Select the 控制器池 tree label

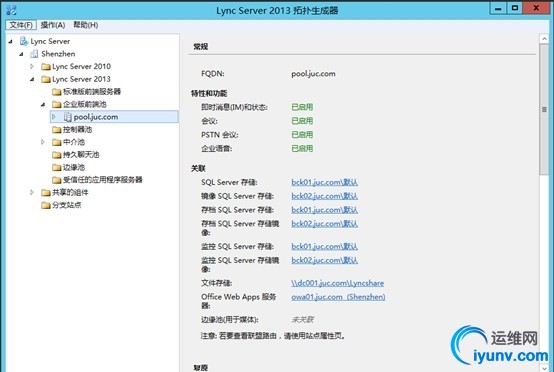point(77,130)
